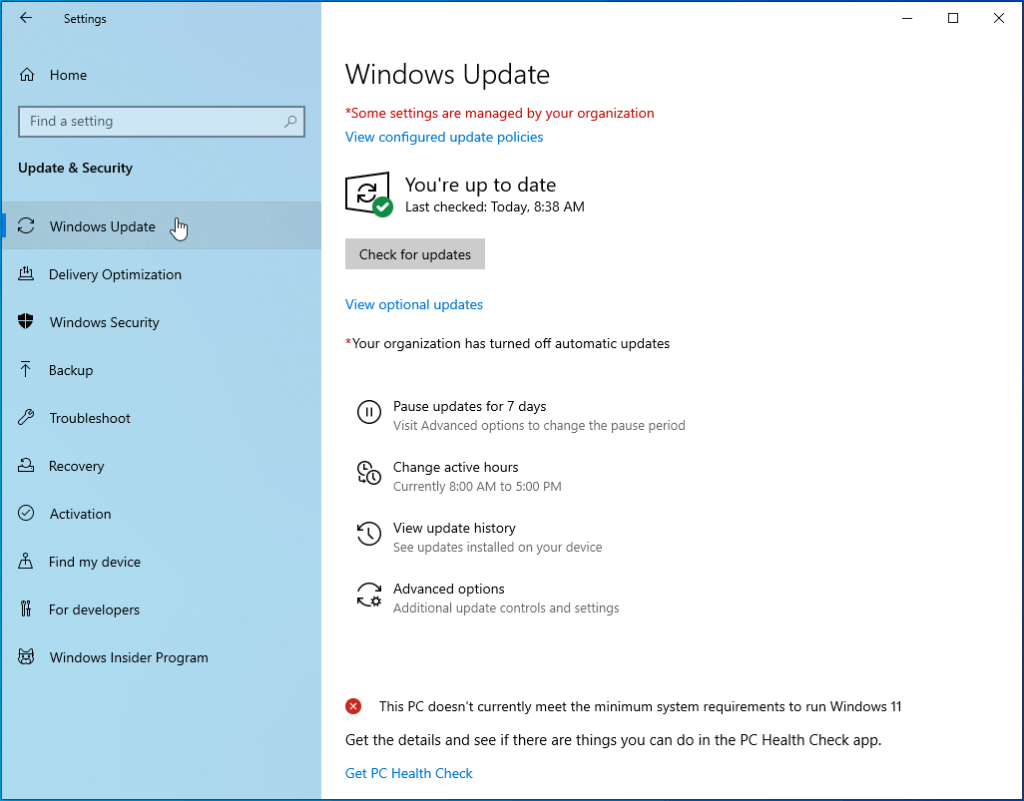Click the Check for updates button
The image size is (1024, 801).
pos(414,254)
